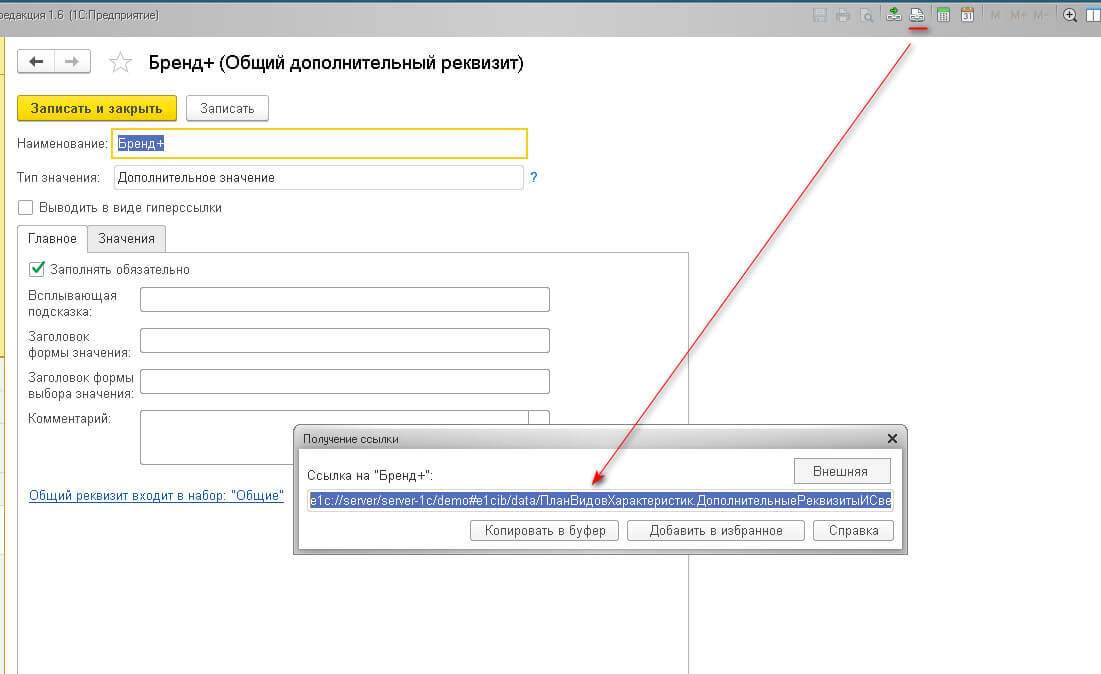
Task: Click the zoom magnifier icon in toolbar
Action: [1070, 15]
